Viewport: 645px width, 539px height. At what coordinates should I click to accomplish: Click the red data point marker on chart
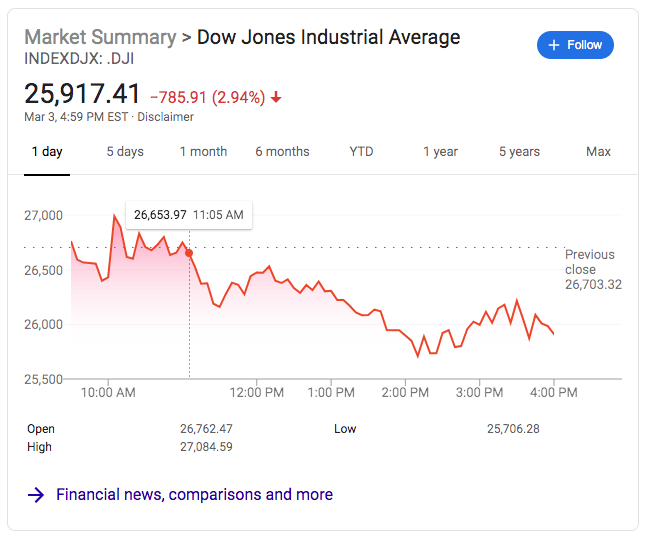[x=189, y=253]
